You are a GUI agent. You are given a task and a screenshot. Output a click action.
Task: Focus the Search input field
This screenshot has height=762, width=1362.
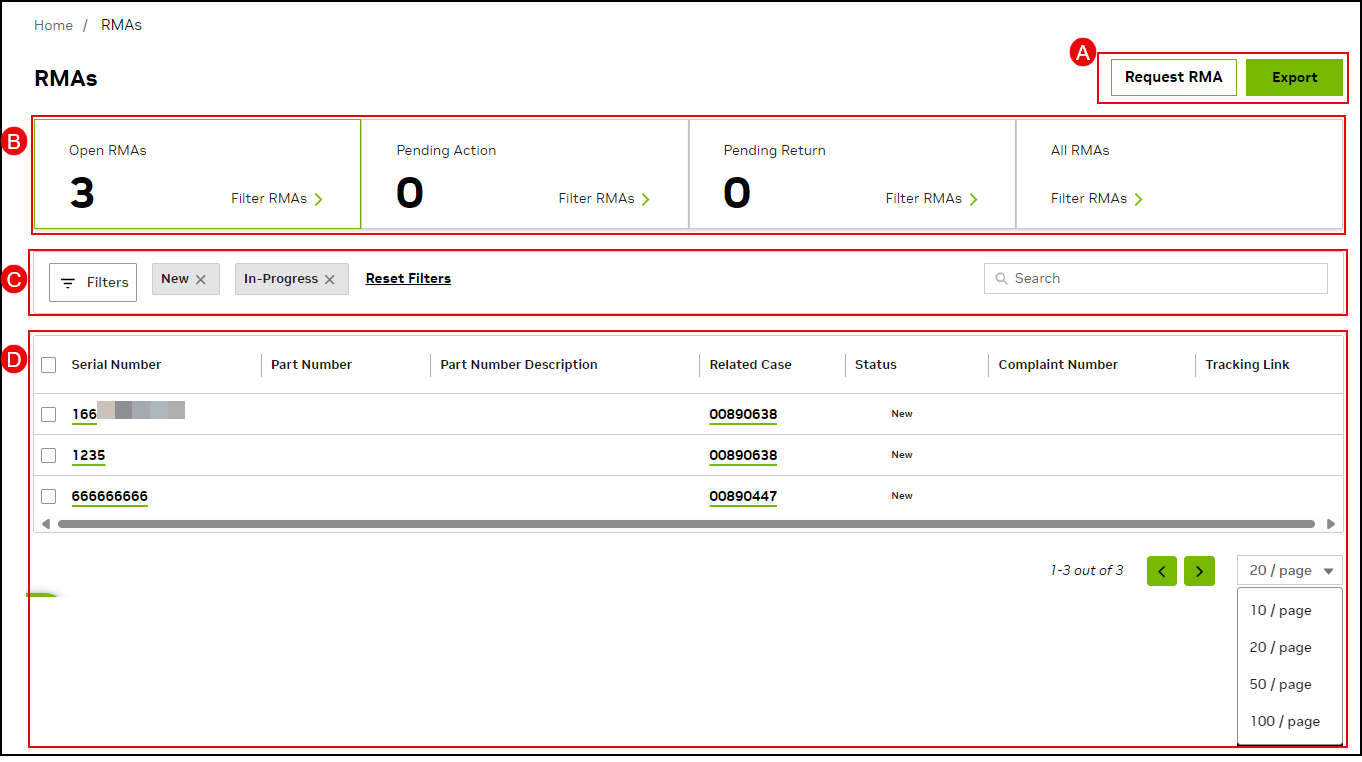[x=1156, y=279]
